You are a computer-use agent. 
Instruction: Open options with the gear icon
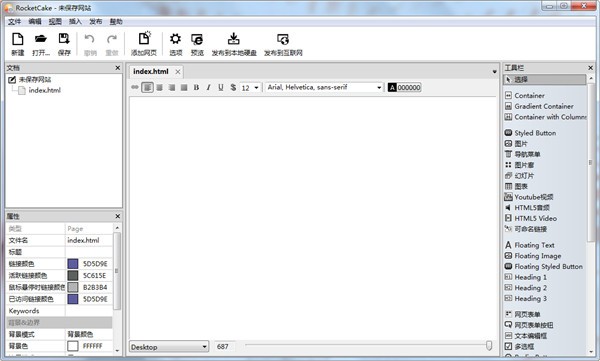[176, 44]
